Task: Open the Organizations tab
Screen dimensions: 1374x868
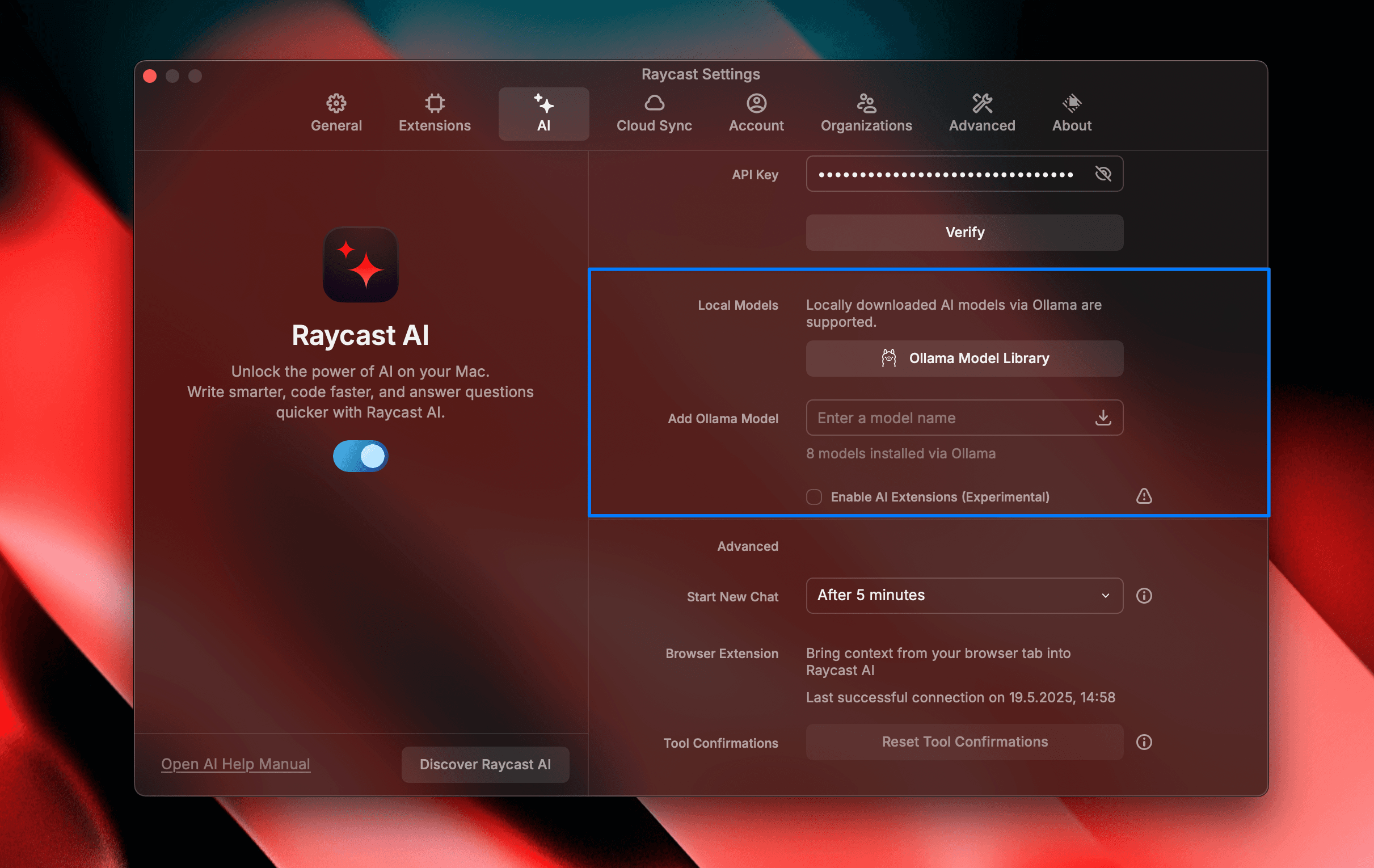Action: click(866, 113)
